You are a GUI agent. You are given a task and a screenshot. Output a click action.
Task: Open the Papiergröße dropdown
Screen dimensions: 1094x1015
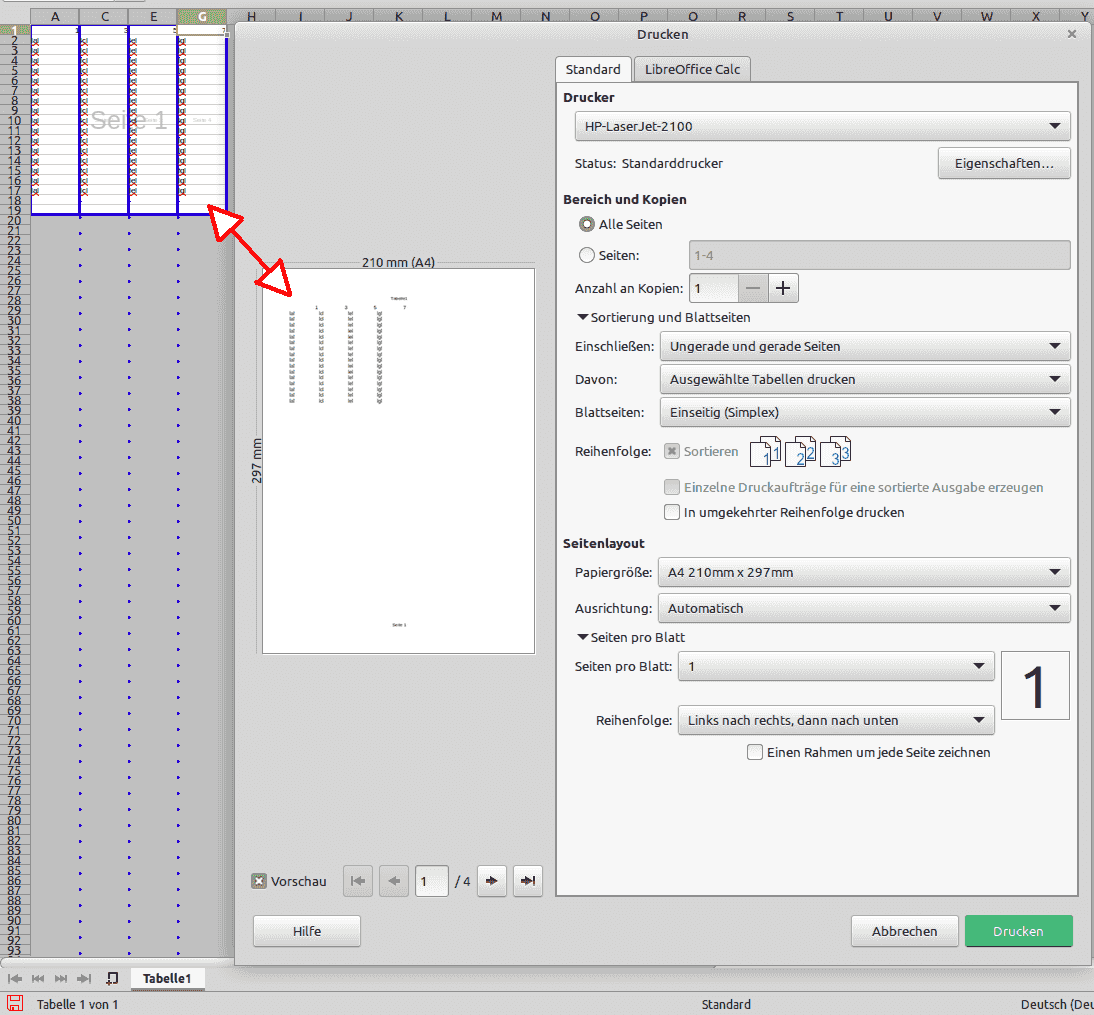(x=864, y=572)
